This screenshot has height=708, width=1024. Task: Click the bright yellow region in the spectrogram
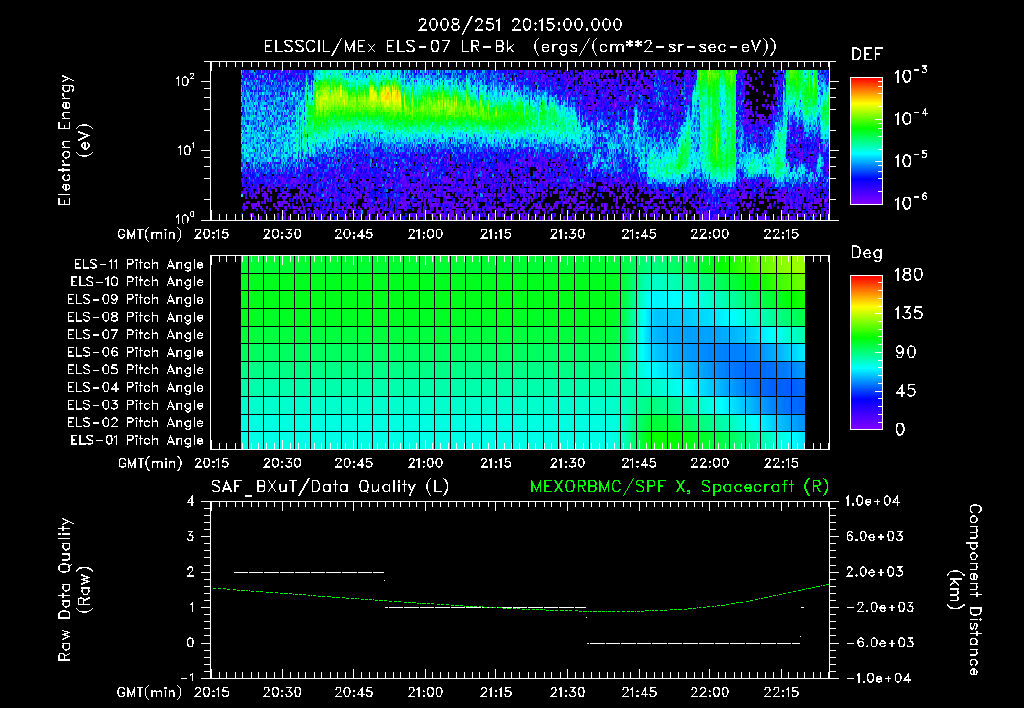(x=358, y=97)
